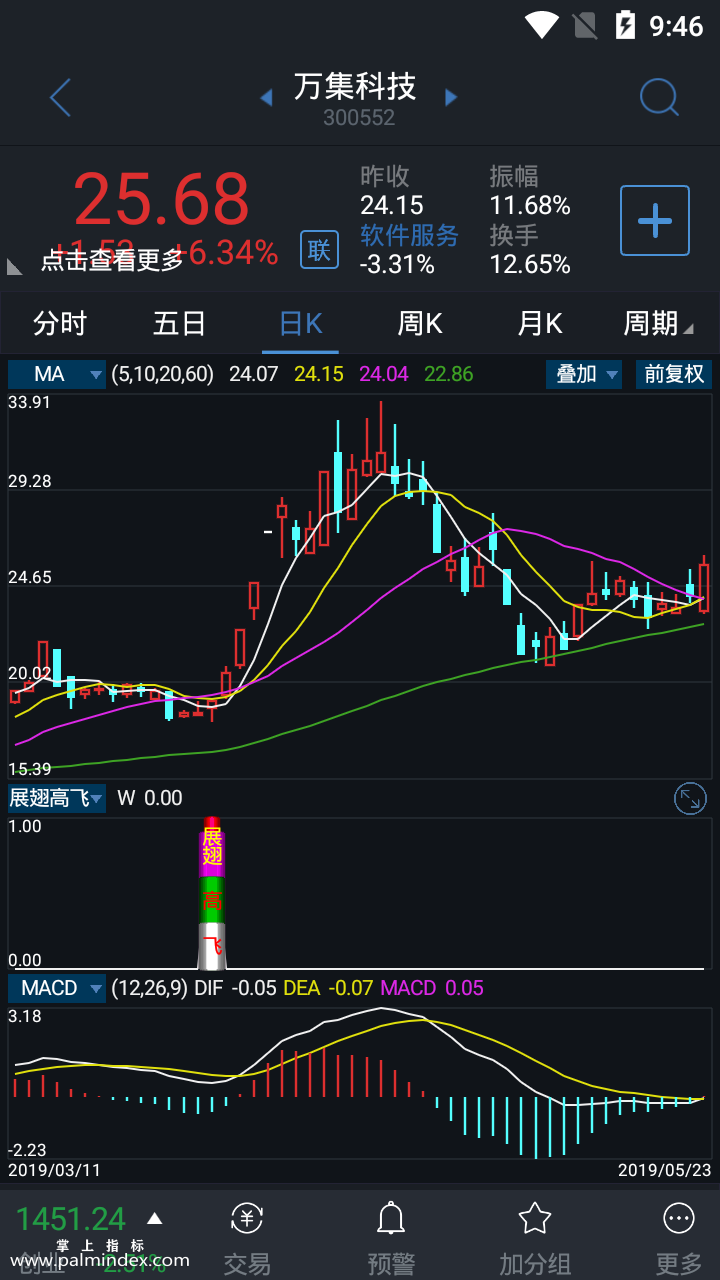
Task: Add stock to watchlist with plus button
Action: pyautogui.click(x=655, y=220)
